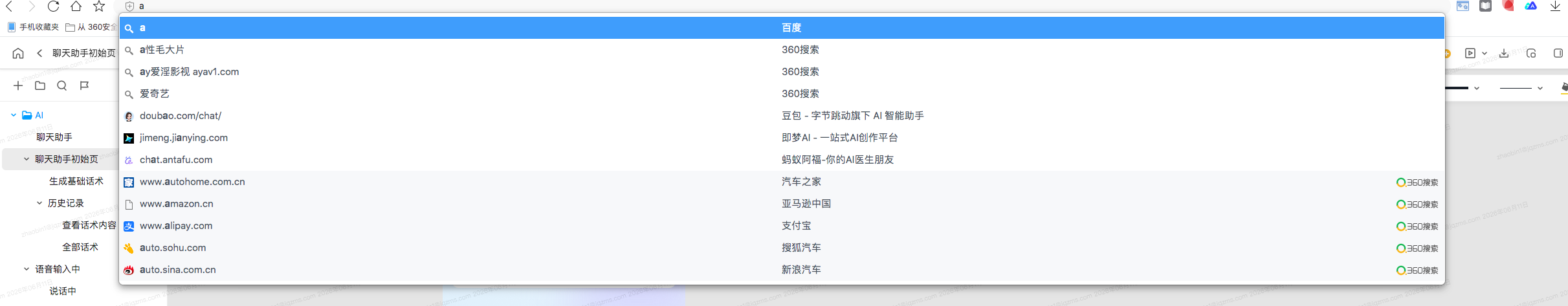The image size is (1568, 306).
Task: Choose the 爱奇艺 search suggestion
Action: tap(782, 94)
